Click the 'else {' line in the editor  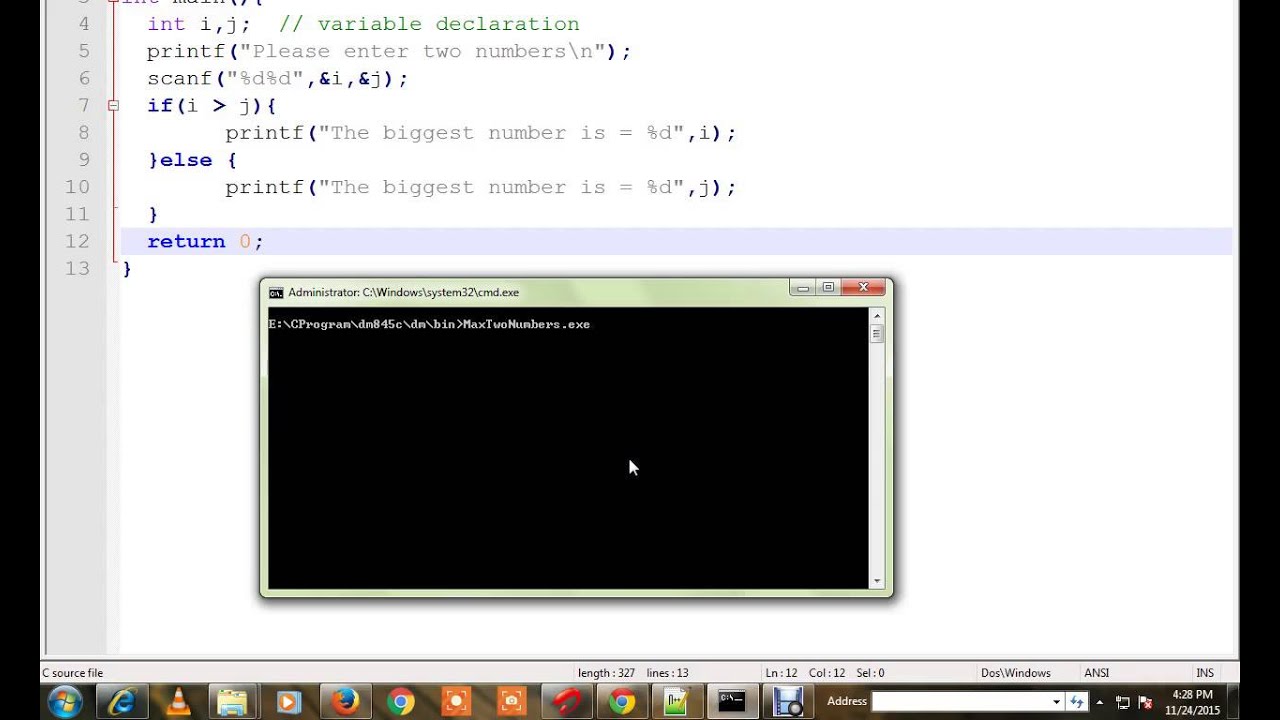192,160
